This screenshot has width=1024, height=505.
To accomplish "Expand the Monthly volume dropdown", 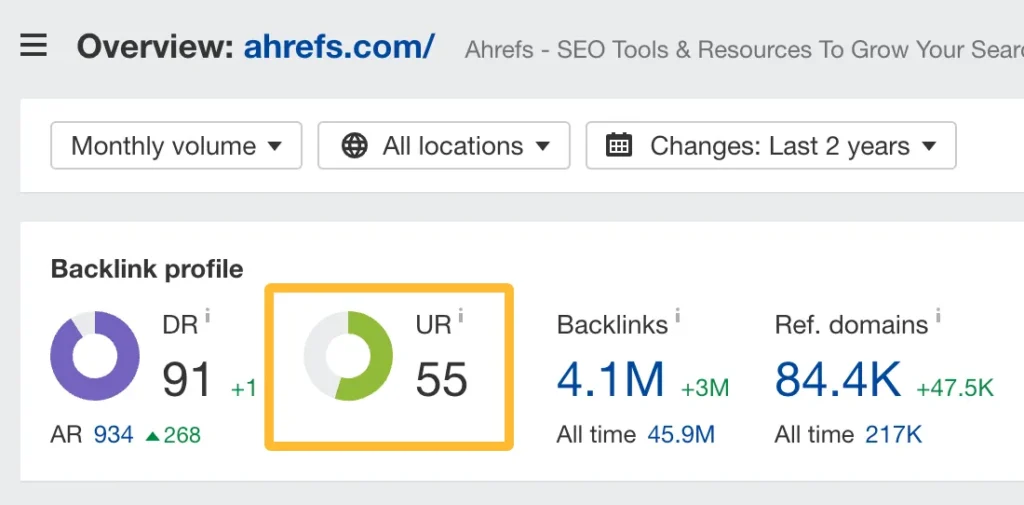I will click(176, 146).
